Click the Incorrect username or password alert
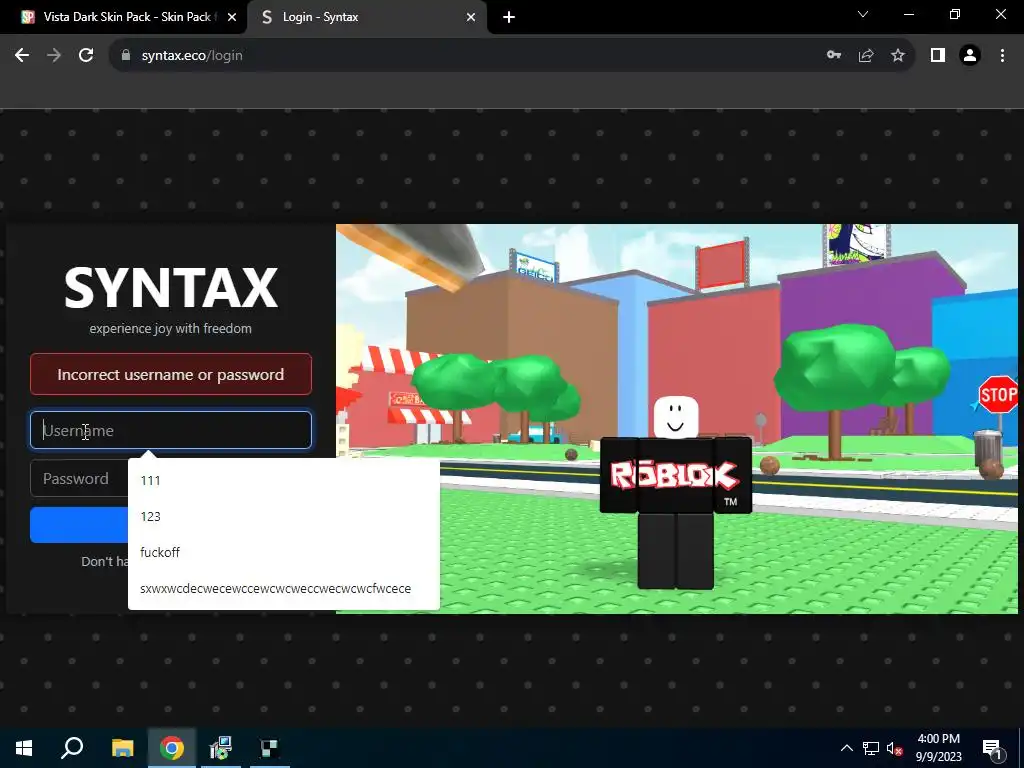 (171, 374)
